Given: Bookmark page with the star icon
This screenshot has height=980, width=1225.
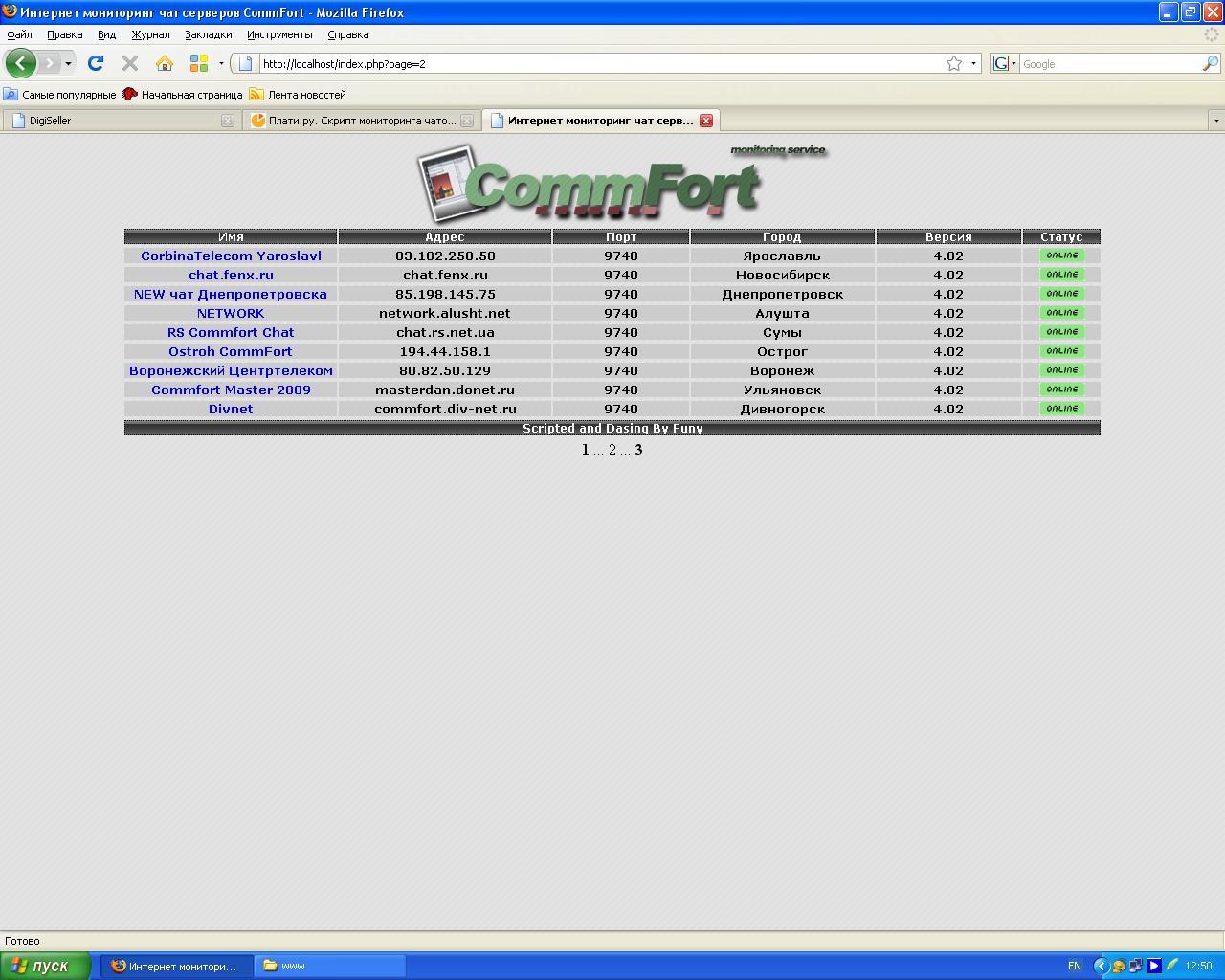Looking at the screenshot, I should 954,64.
